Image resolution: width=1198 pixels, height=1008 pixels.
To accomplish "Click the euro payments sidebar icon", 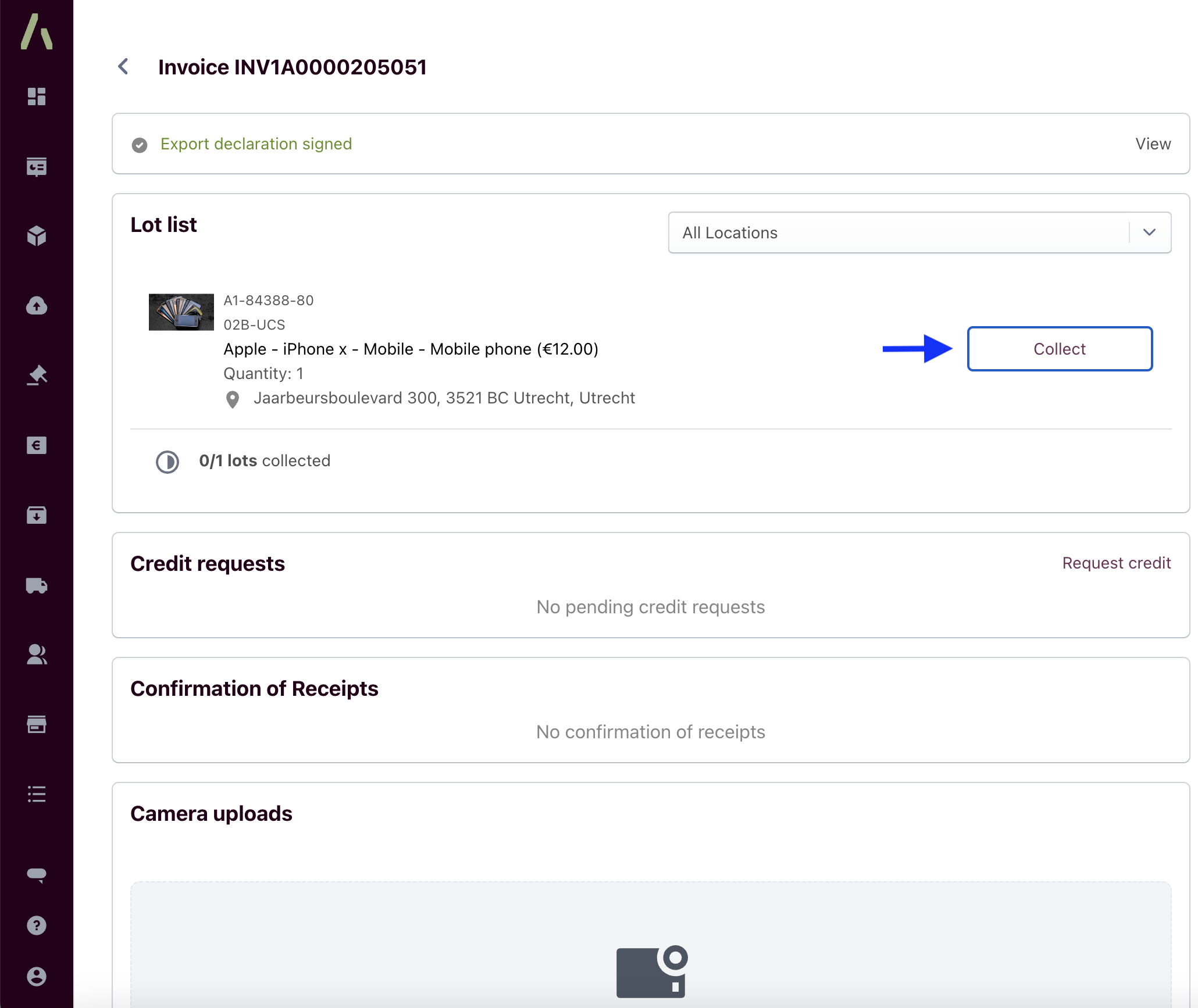I will tap(37, 445).
